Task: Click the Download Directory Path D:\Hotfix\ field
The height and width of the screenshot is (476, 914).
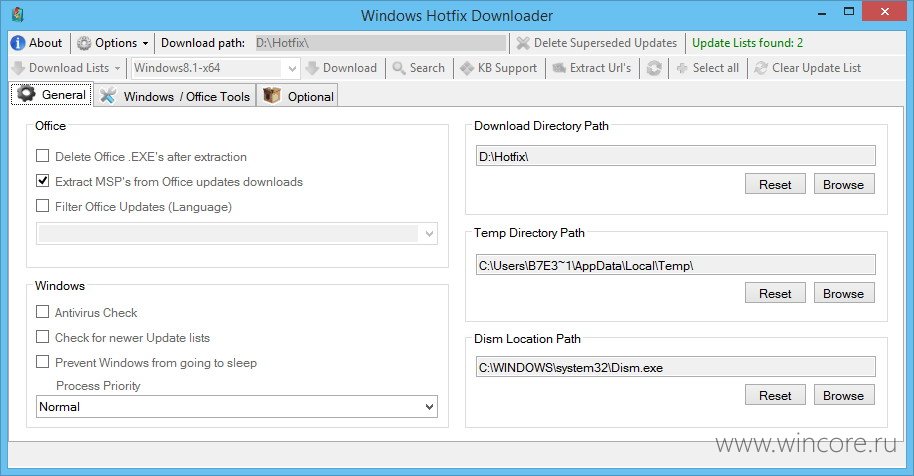Action: [676, 156]
